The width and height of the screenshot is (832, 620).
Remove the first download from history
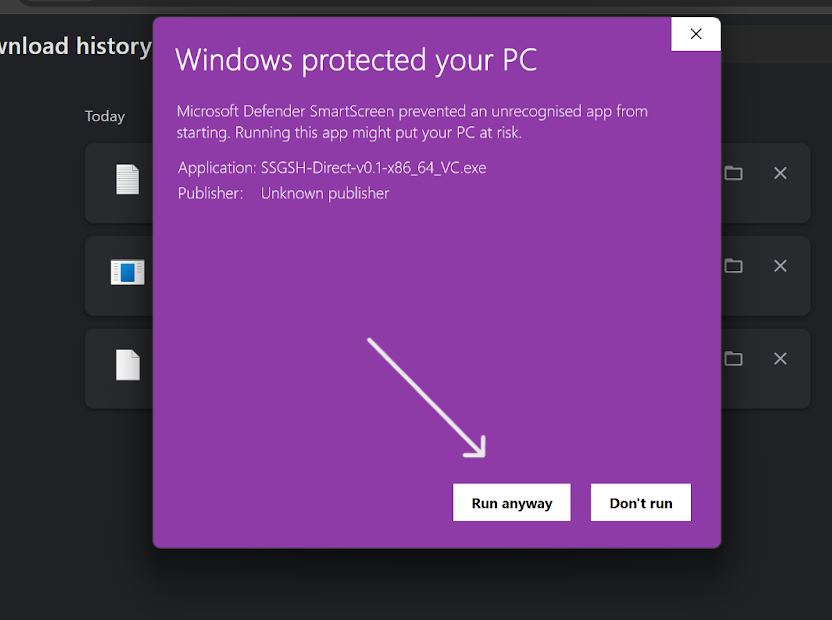click(x=780, y=173)
